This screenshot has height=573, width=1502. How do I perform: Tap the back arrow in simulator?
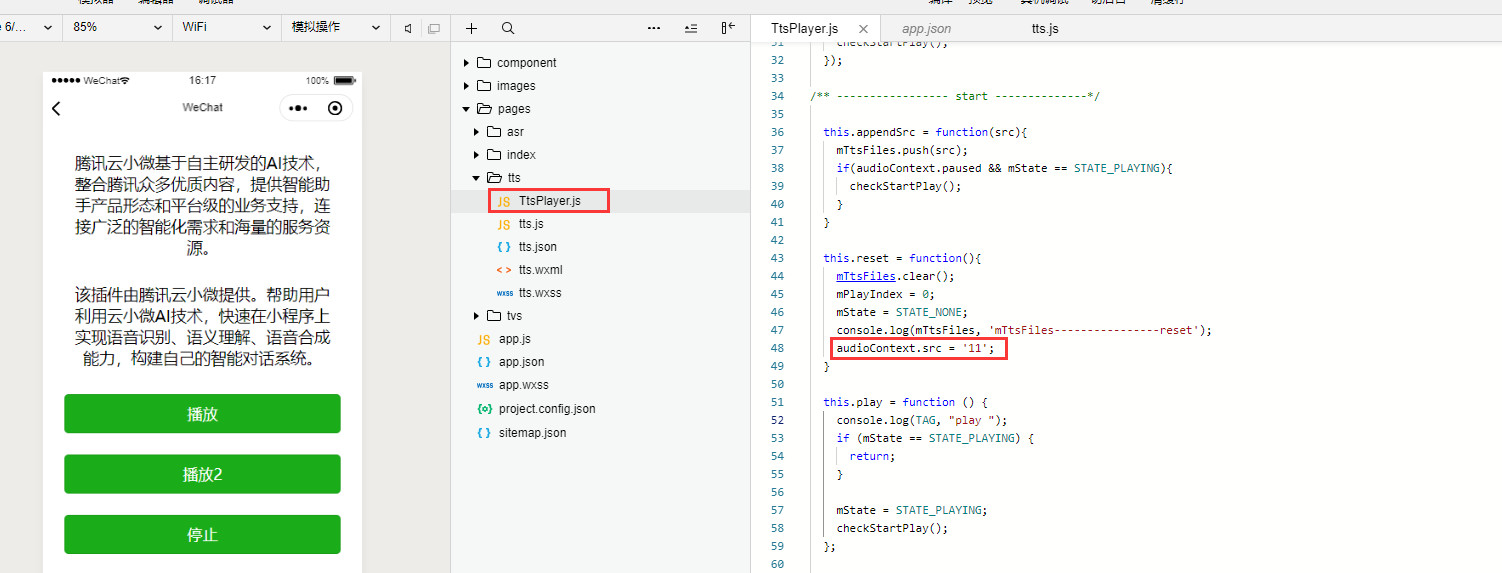57,108
